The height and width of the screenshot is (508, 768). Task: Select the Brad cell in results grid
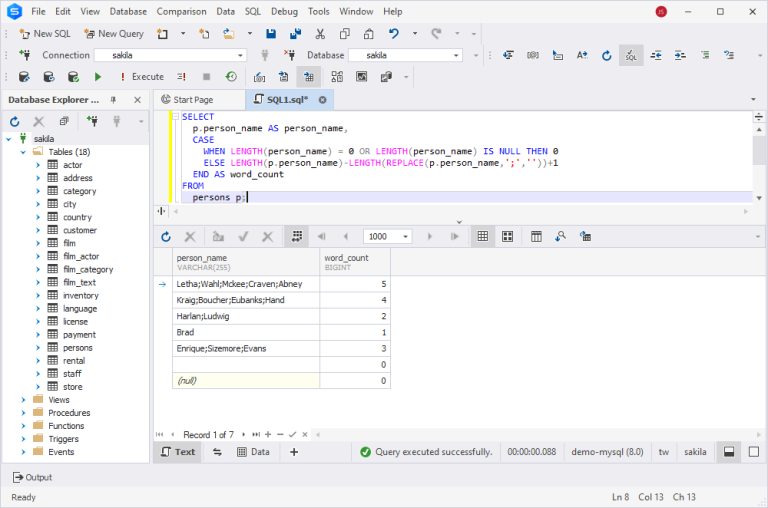[246, 333]
